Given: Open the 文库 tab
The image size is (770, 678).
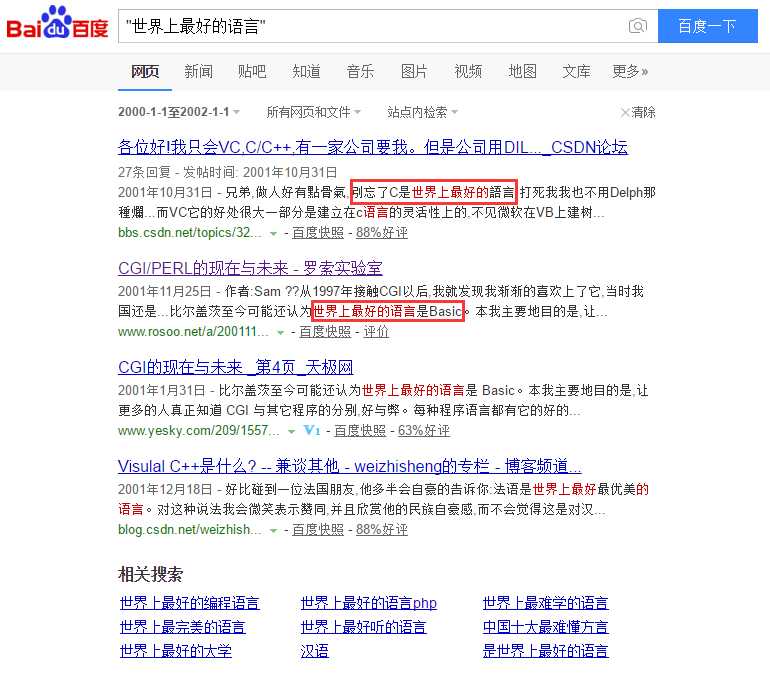Looking at the screenshot, I should click(576, 72).
